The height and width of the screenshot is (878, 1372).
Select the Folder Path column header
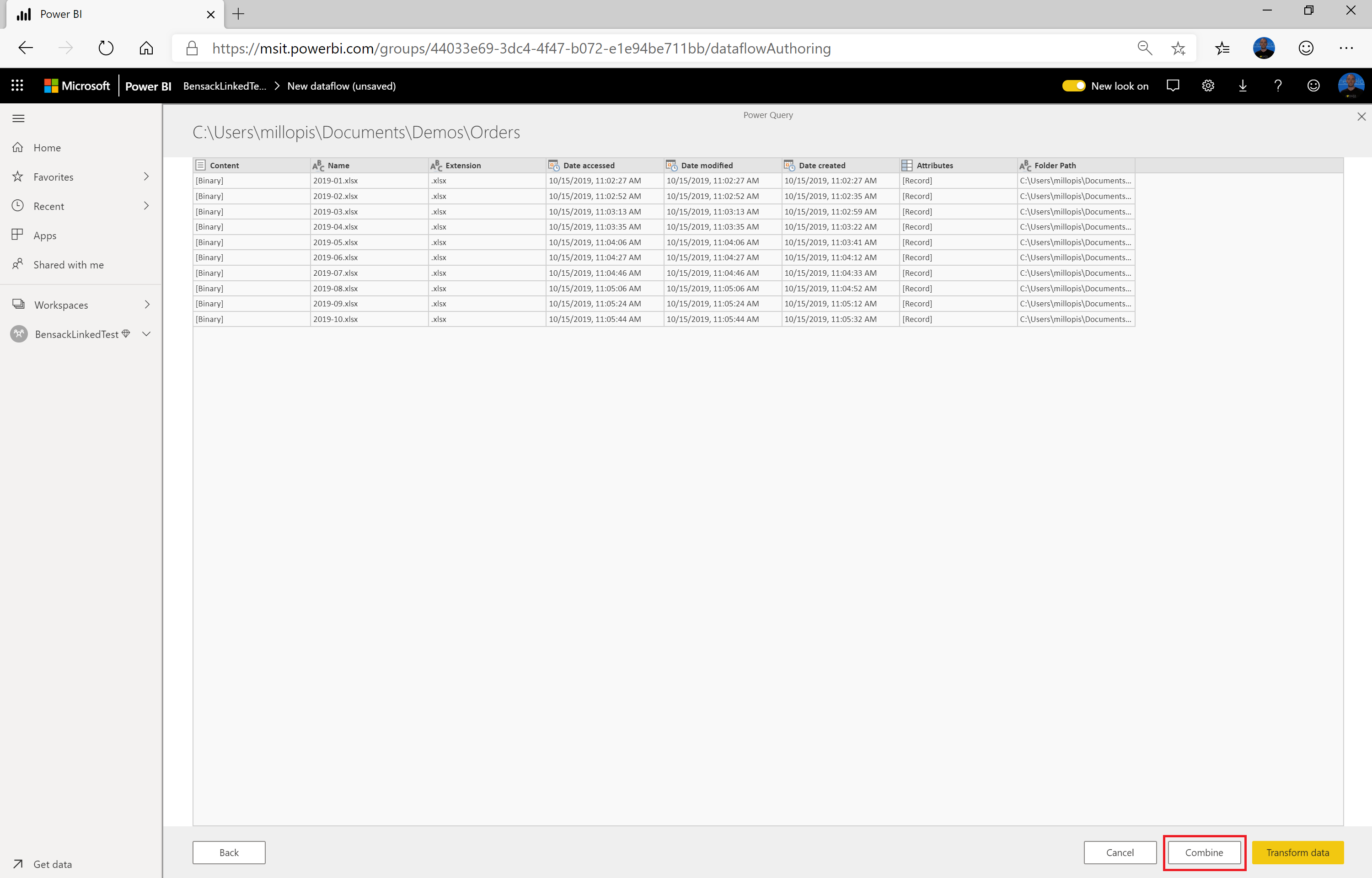[1076, 166]
